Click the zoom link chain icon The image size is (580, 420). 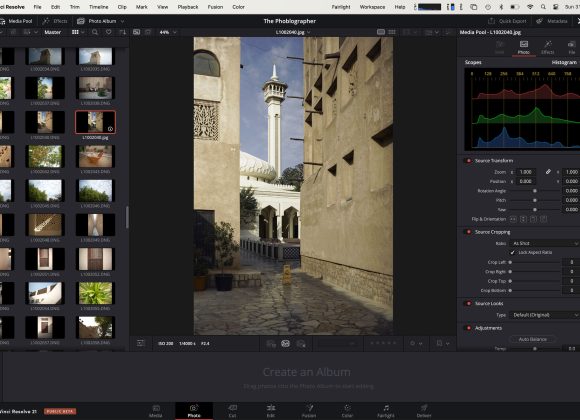[x=548, y=172]
